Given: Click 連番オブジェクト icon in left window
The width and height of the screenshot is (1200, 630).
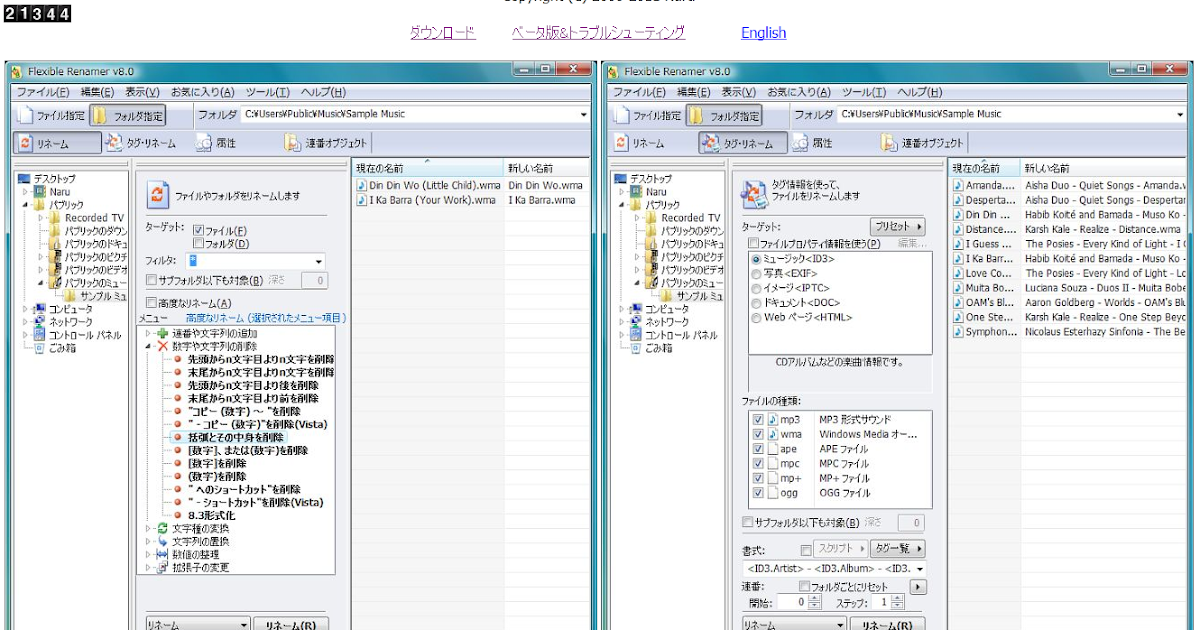Looking at the screenshot, I should [292, 143].
